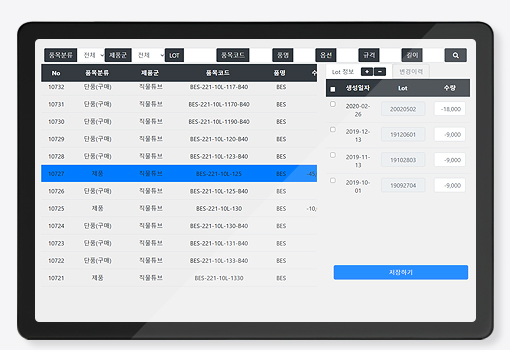Click the lot number field 19092704

(x=403, y=185)
